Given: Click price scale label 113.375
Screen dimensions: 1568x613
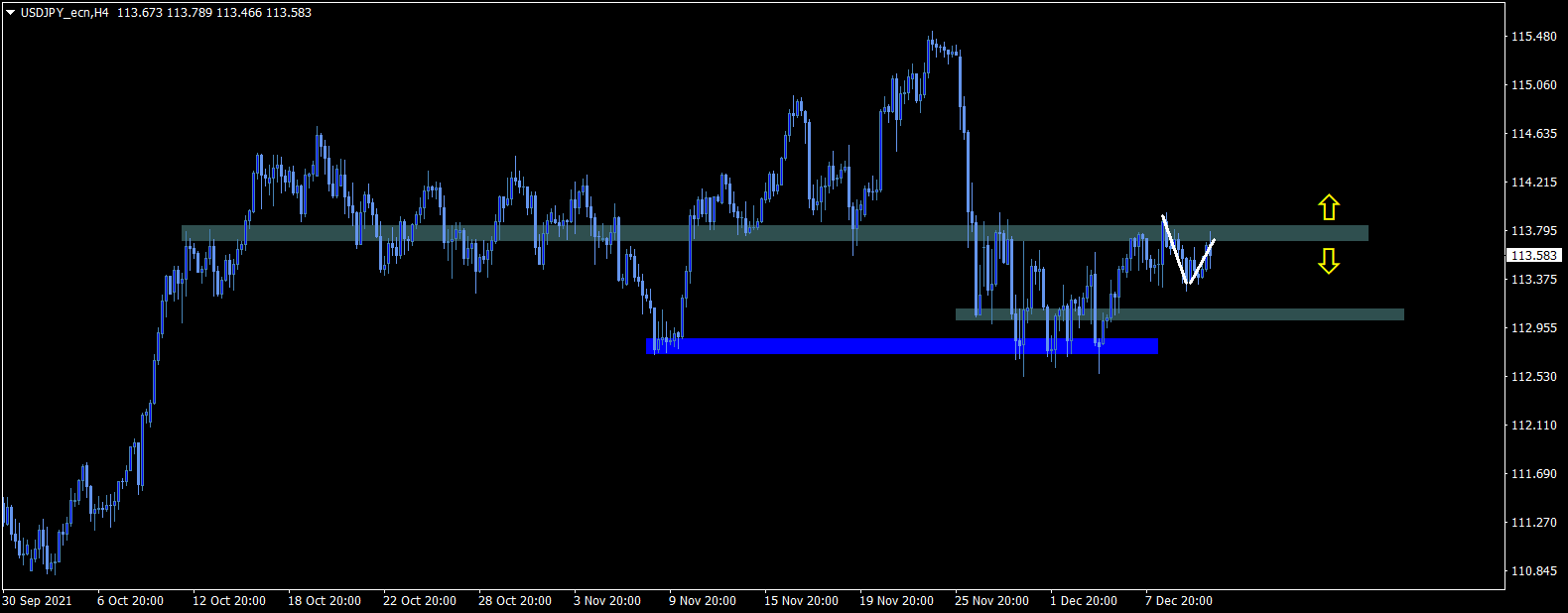Looking at the screenshot, I should (x=1533, y=280).
